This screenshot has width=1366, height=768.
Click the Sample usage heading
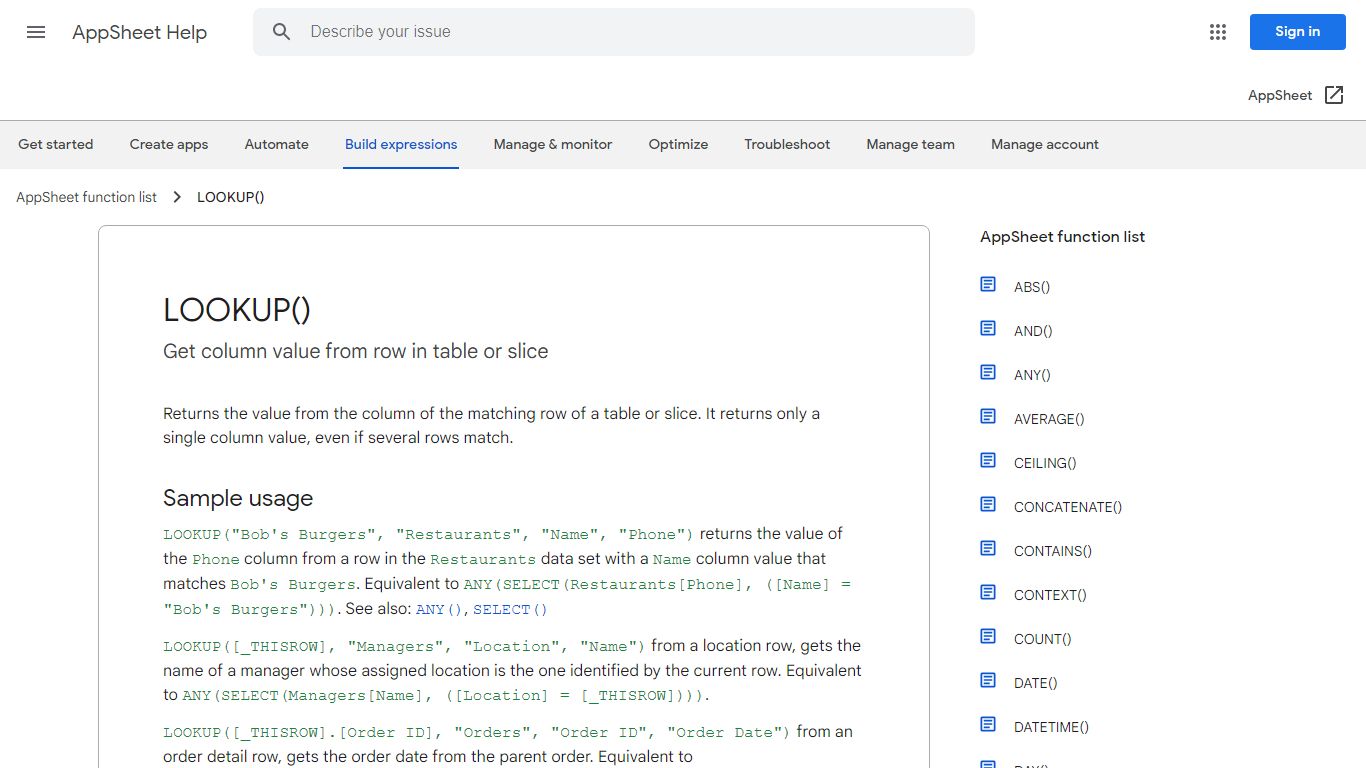[238, 498]
